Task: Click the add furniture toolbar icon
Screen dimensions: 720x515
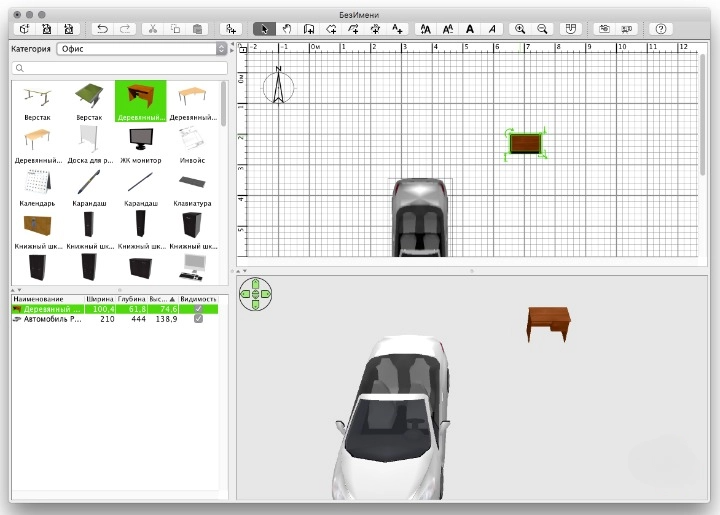Action: [231, 29]
